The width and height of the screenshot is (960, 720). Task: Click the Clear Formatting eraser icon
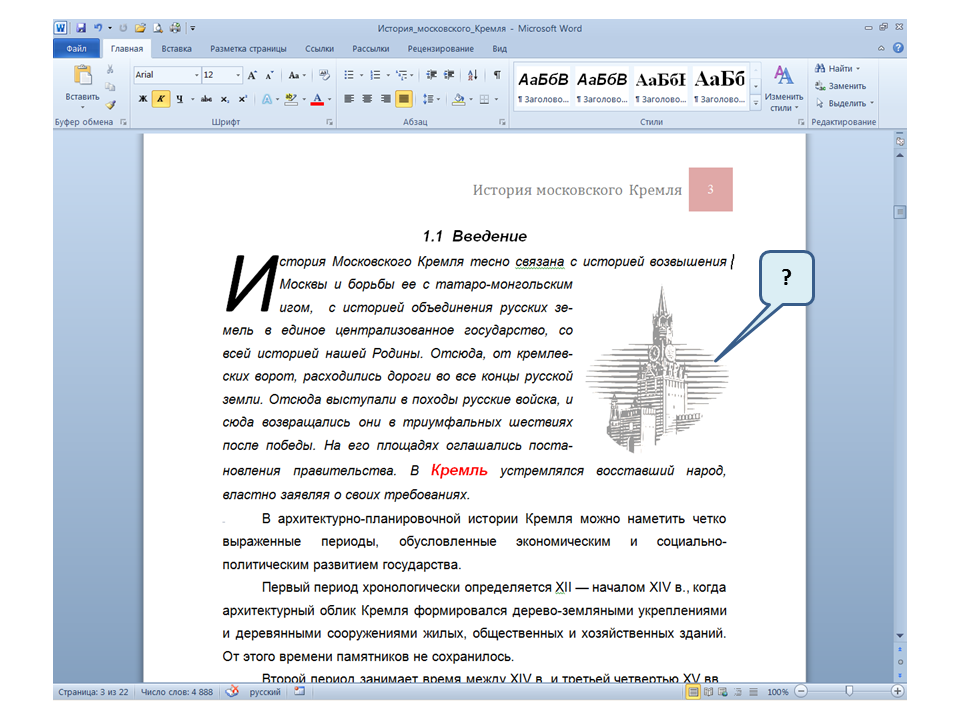click(324, 75)
